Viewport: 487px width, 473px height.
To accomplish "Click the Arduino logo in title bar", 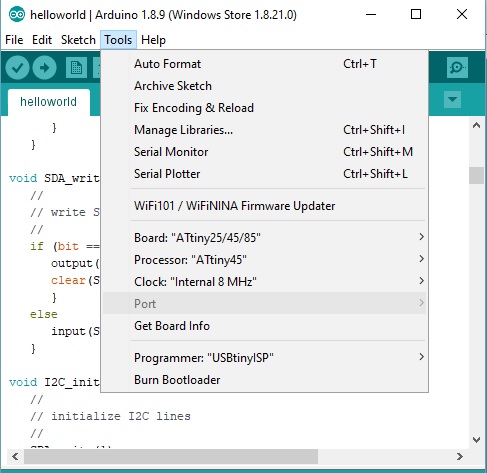I will 17,15.
